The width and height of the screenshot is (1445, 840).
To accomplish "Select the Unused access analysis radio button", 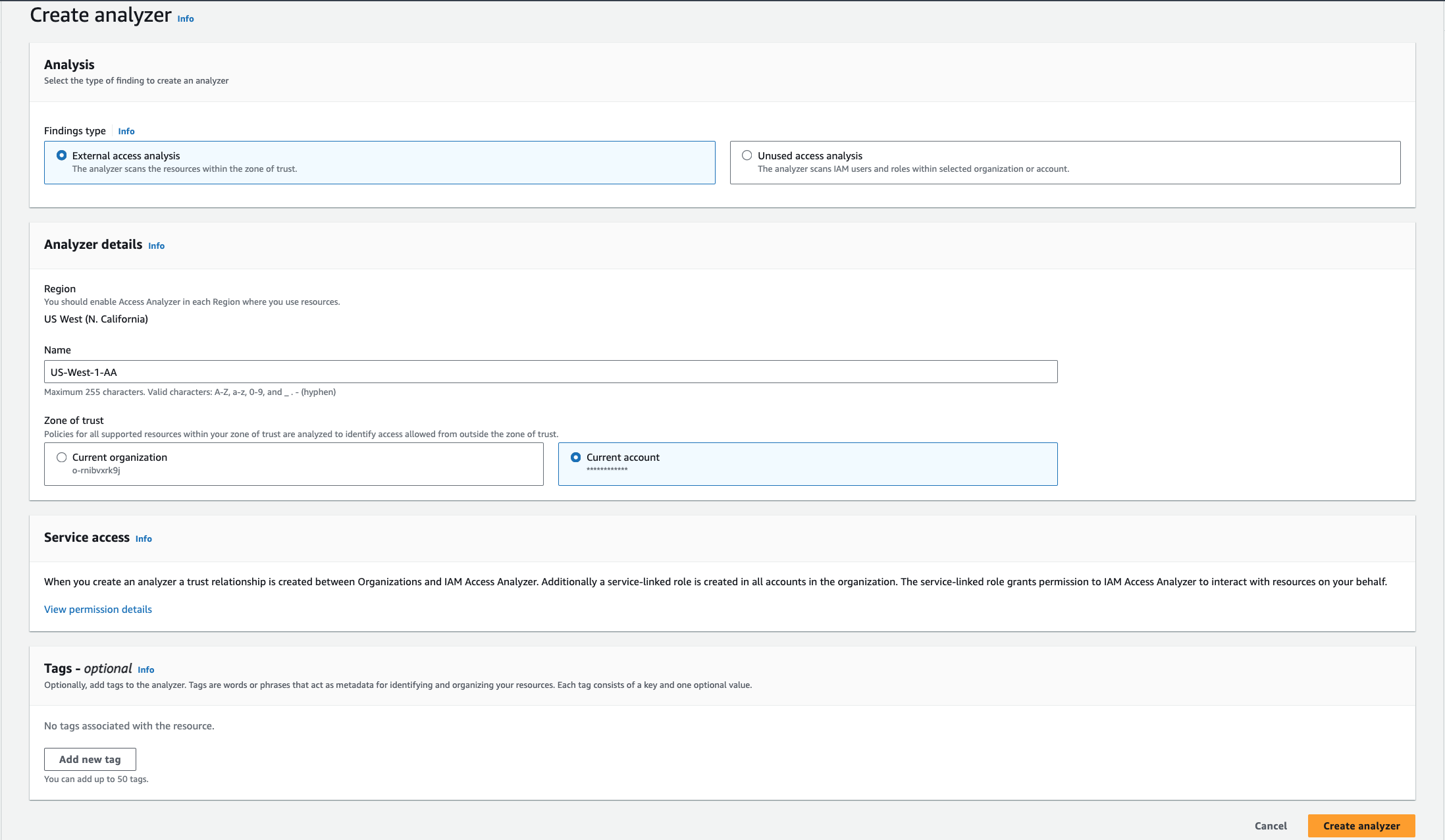I will pyautogui.click(x=747, y=155).
